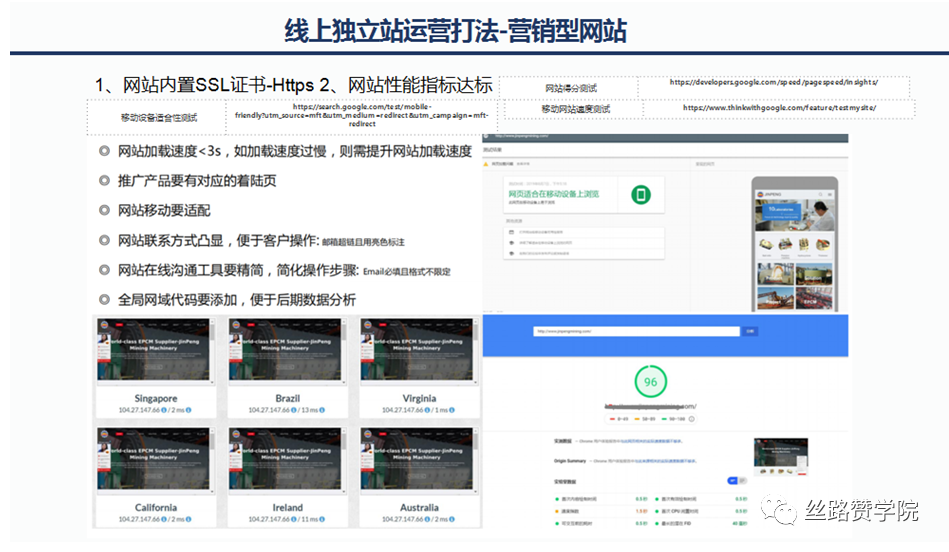Image resolution: width=949 pixels, height=552 pixels.
Task: Click the WeChat logo beside 丝路赞学院
Action: click(x=781, y=510)
